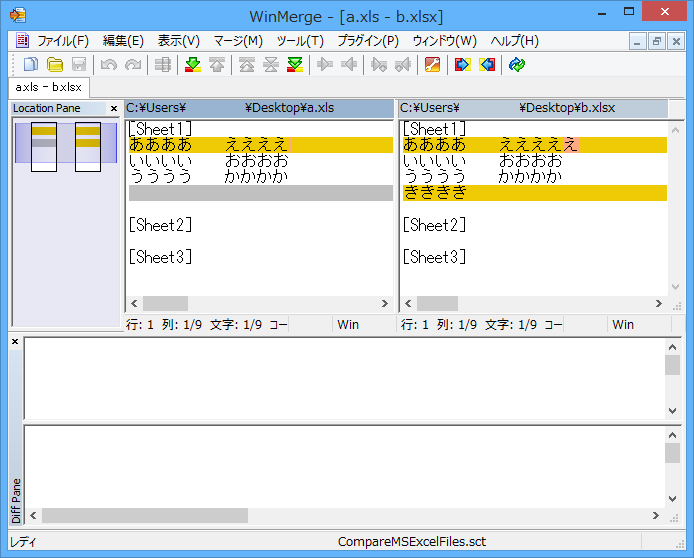Click the Copy all to left icon
Screen dimensions: 694x558
click(x=487, y=65)
